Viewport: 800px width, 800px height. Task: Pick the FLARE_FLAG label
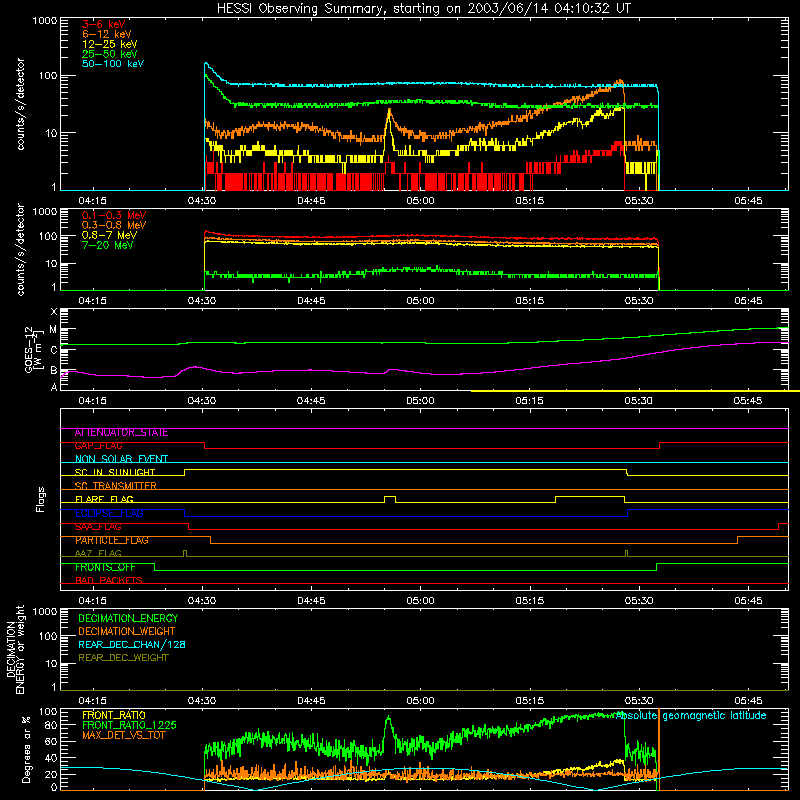coord(104,499)
